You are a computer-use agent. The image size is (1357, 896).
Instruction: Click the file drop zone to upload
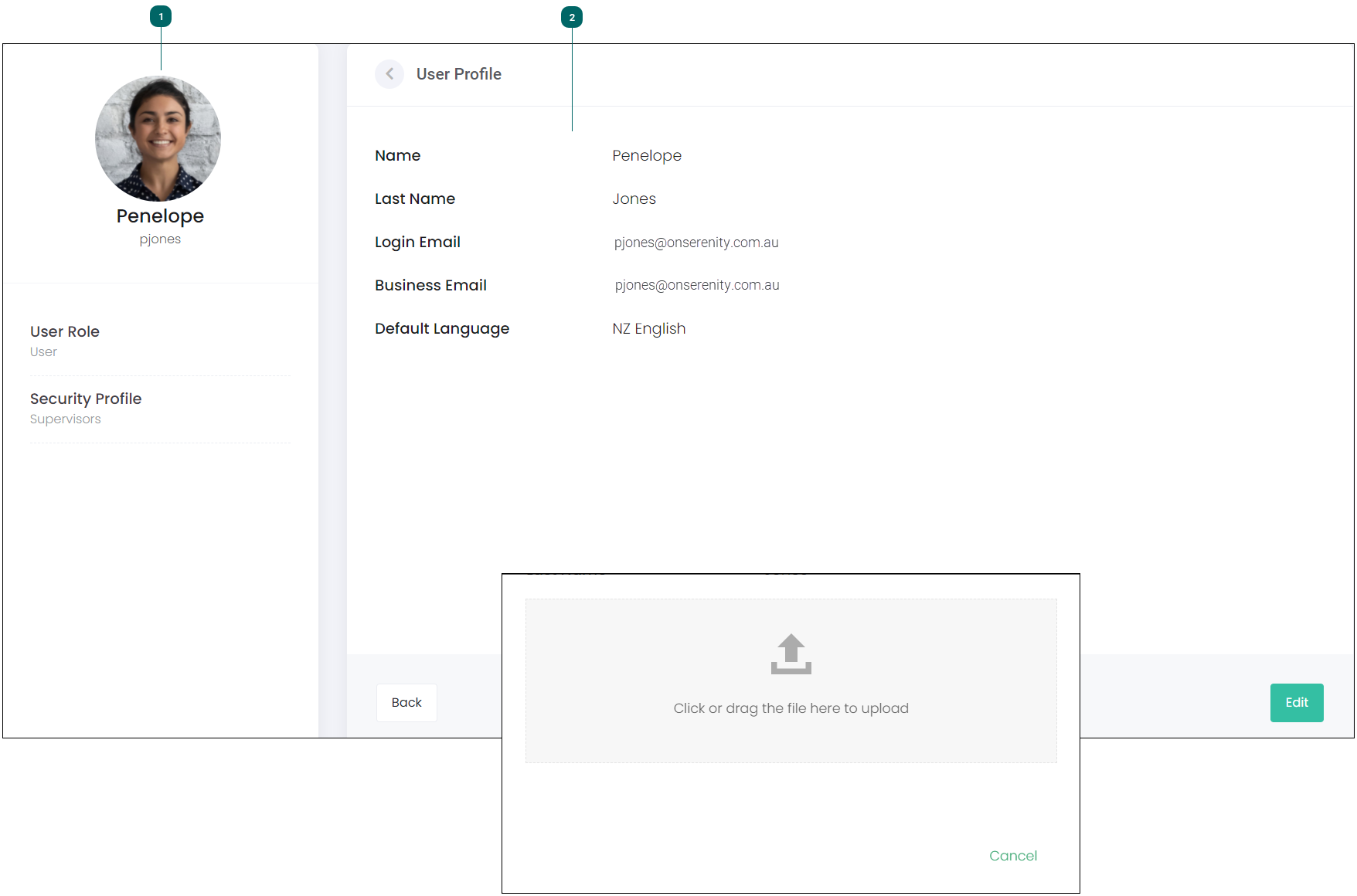[x=791, y=680]
